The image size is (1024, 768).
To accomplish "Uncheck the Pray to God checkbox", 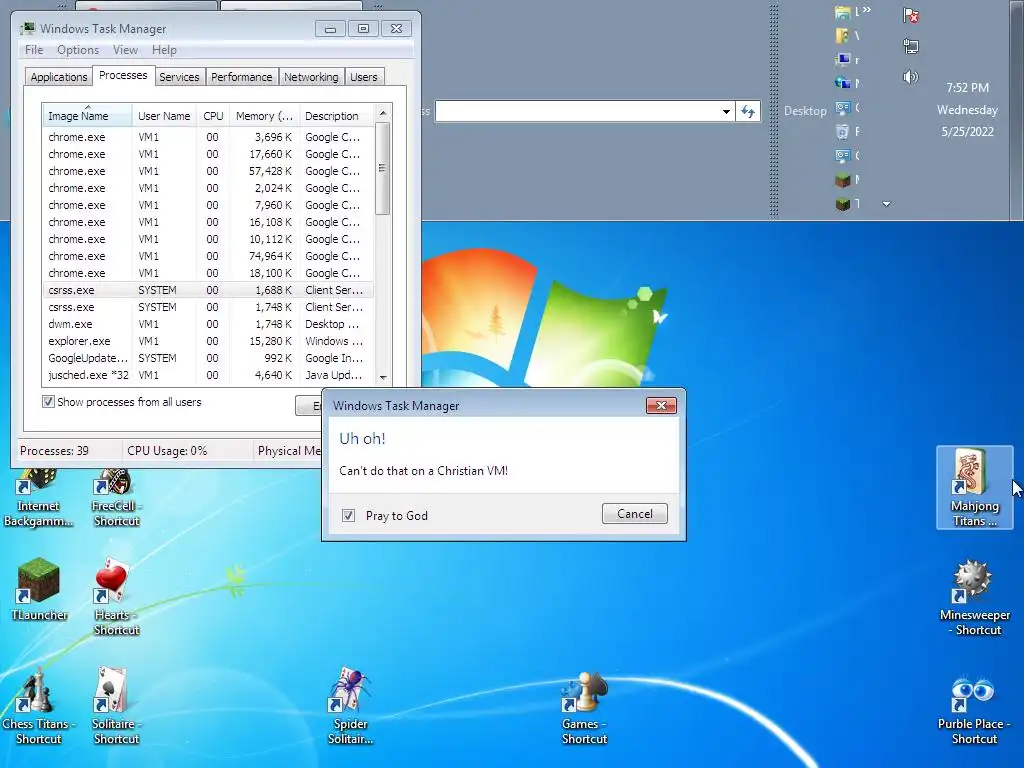I will click(x=349, y=515).
